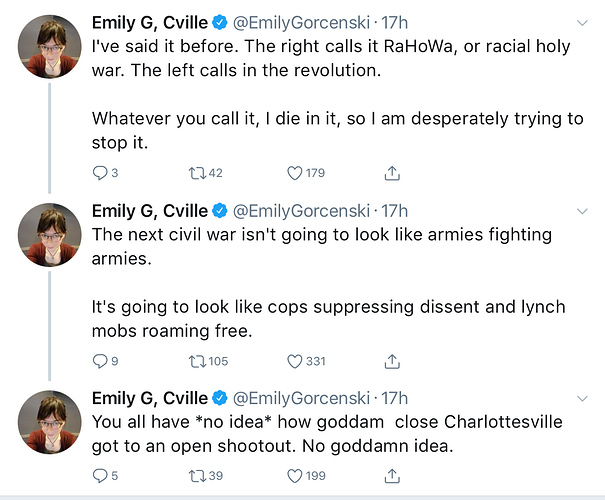
Task: Open the third tweet's options chevron
Action: pos(582,399)
